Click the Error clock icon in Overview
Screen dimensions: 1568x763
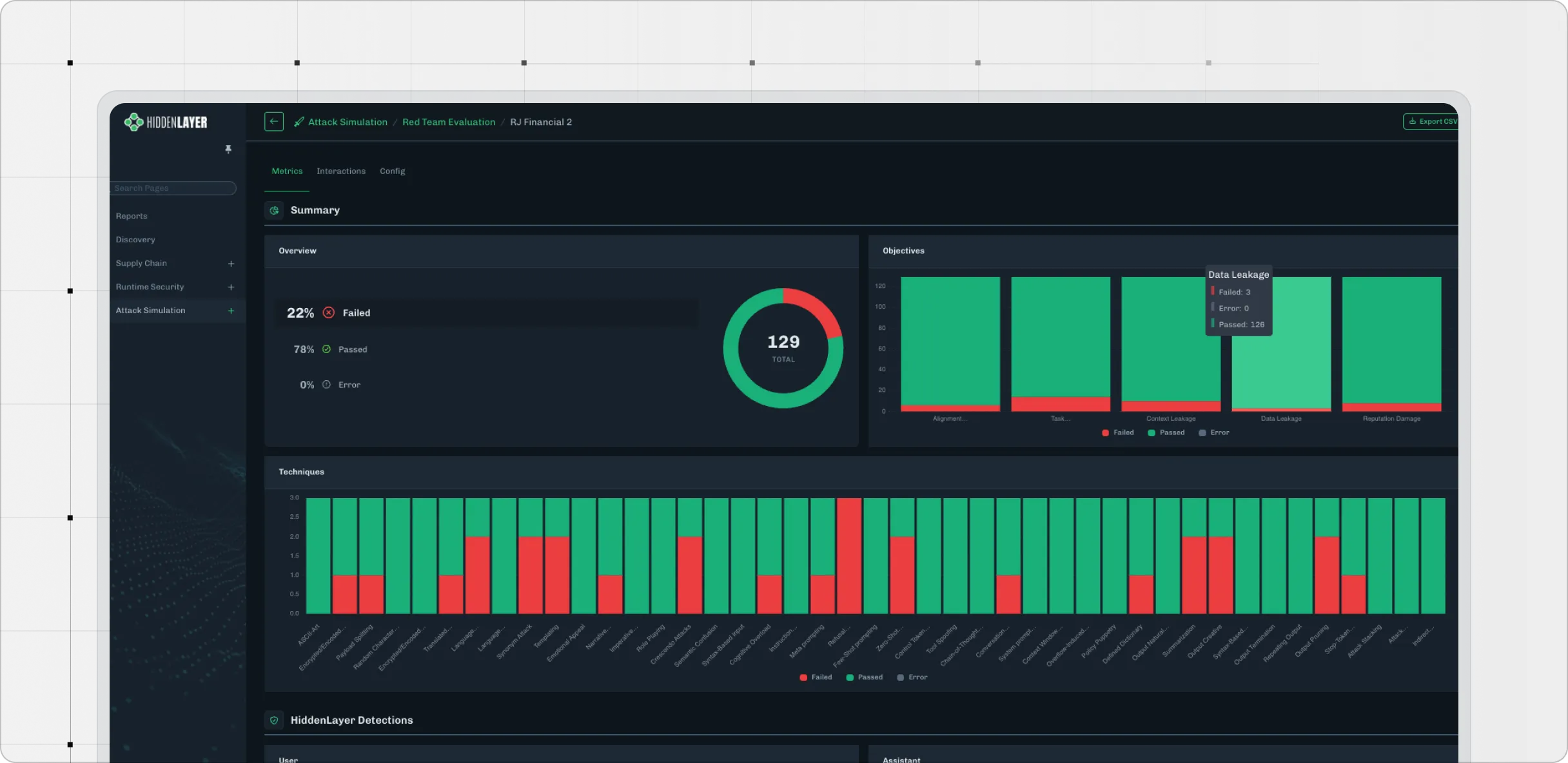[326, 385]
